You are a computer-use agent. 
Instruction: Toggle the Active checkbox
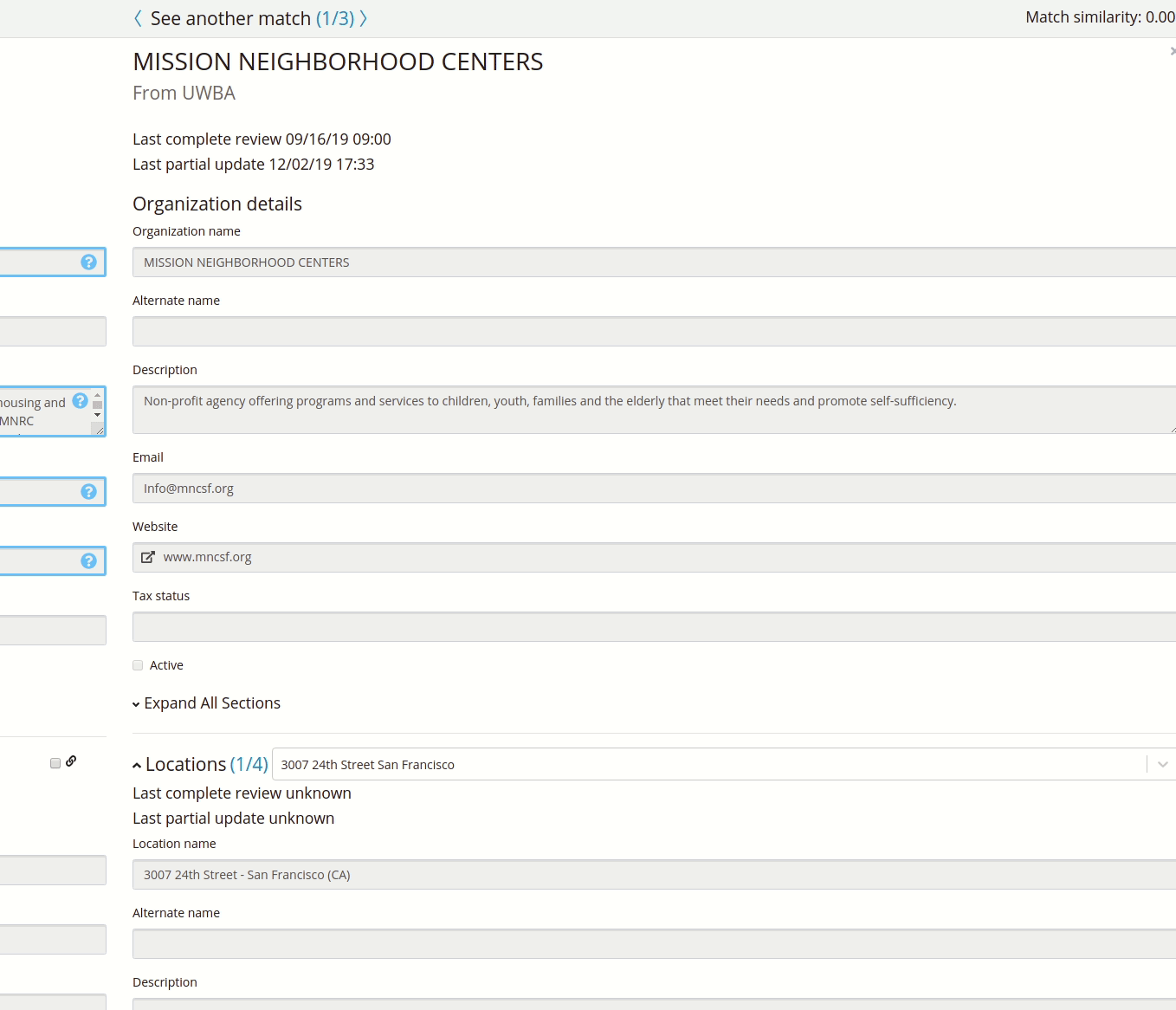(138, 665)
